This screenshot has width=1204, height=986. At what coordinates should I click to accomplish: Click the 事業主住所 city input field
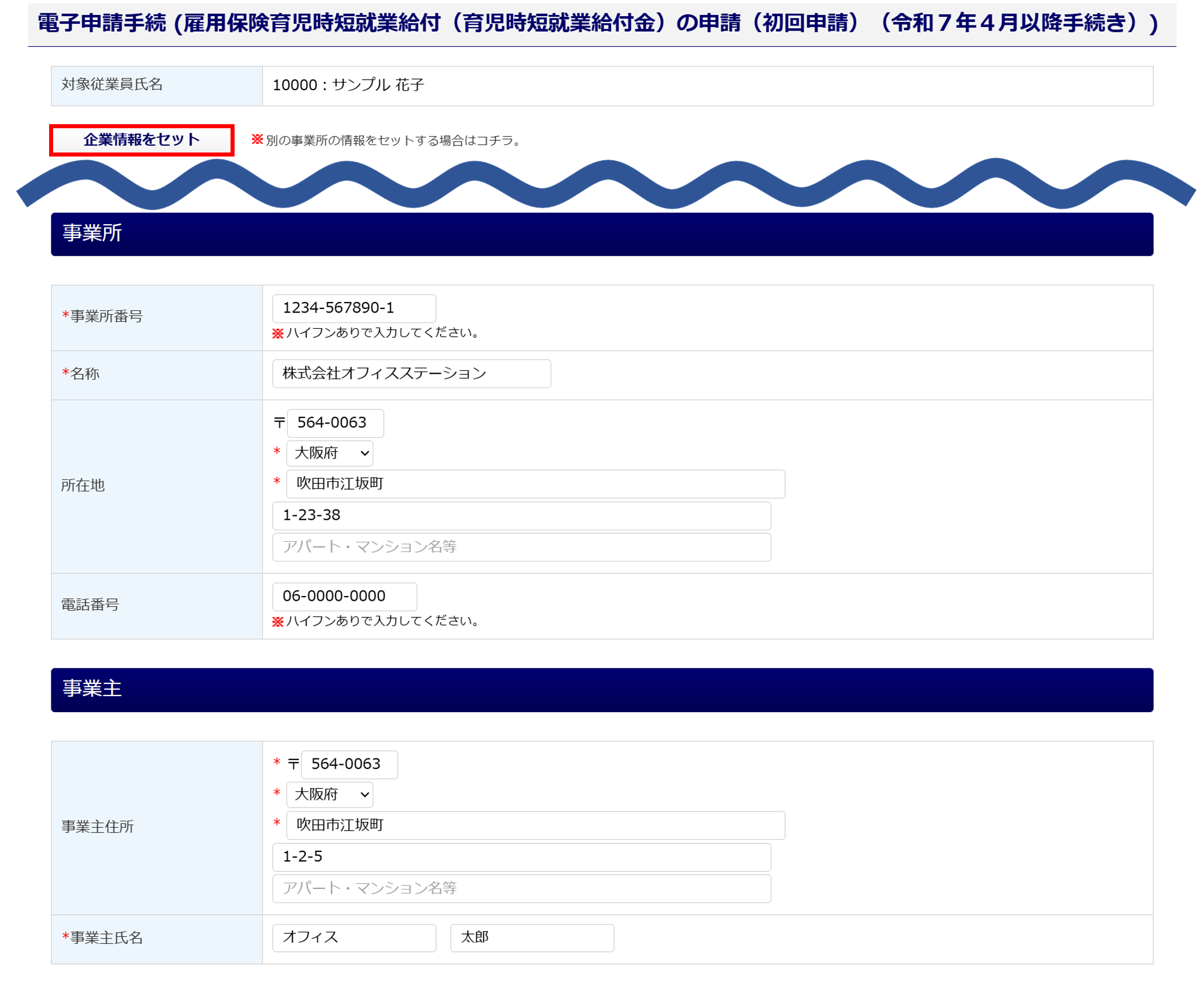535,825
